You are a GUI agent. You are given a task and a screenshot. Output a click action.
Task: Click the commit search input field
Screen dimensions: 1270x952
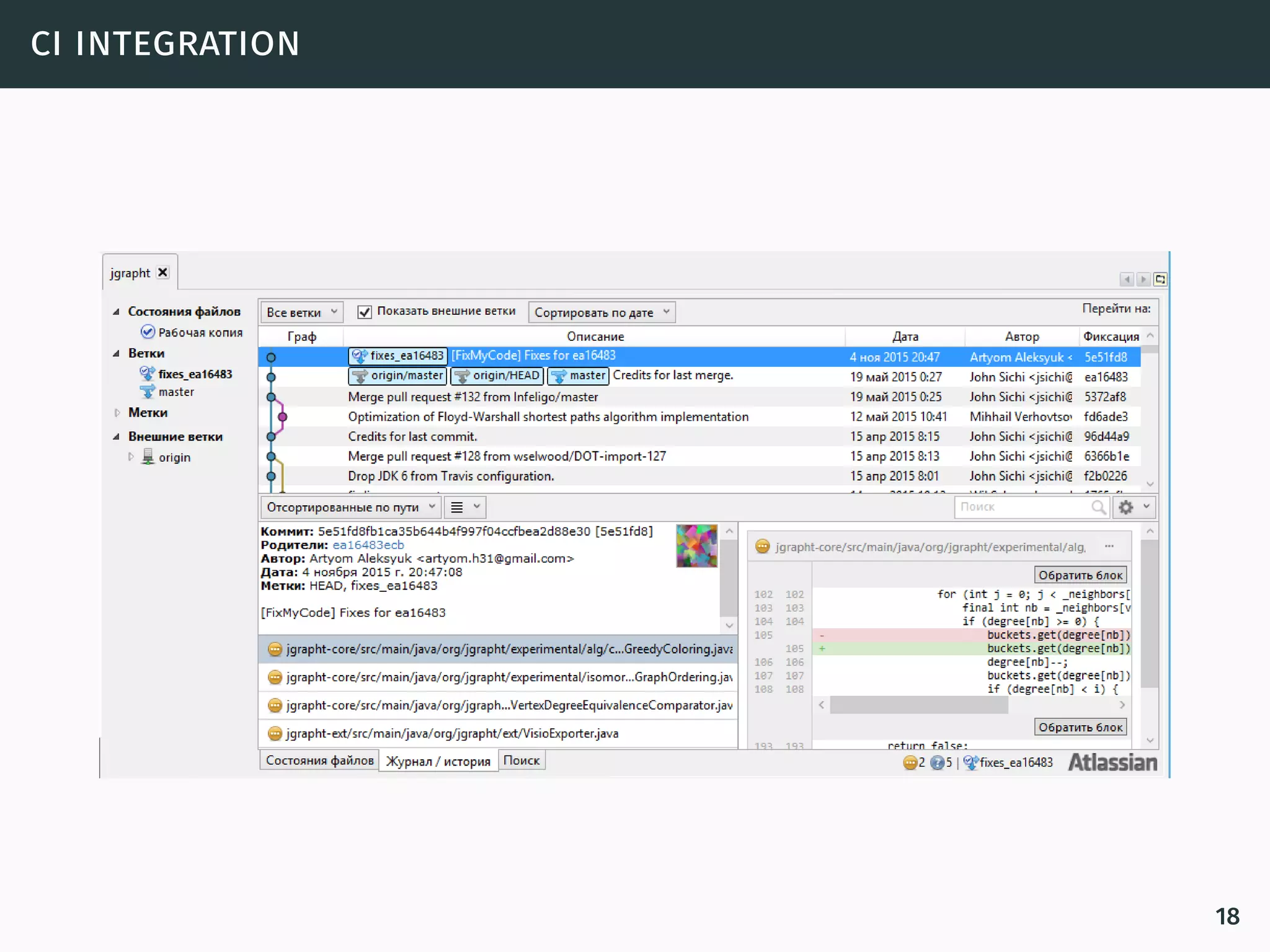[1023, 508]
